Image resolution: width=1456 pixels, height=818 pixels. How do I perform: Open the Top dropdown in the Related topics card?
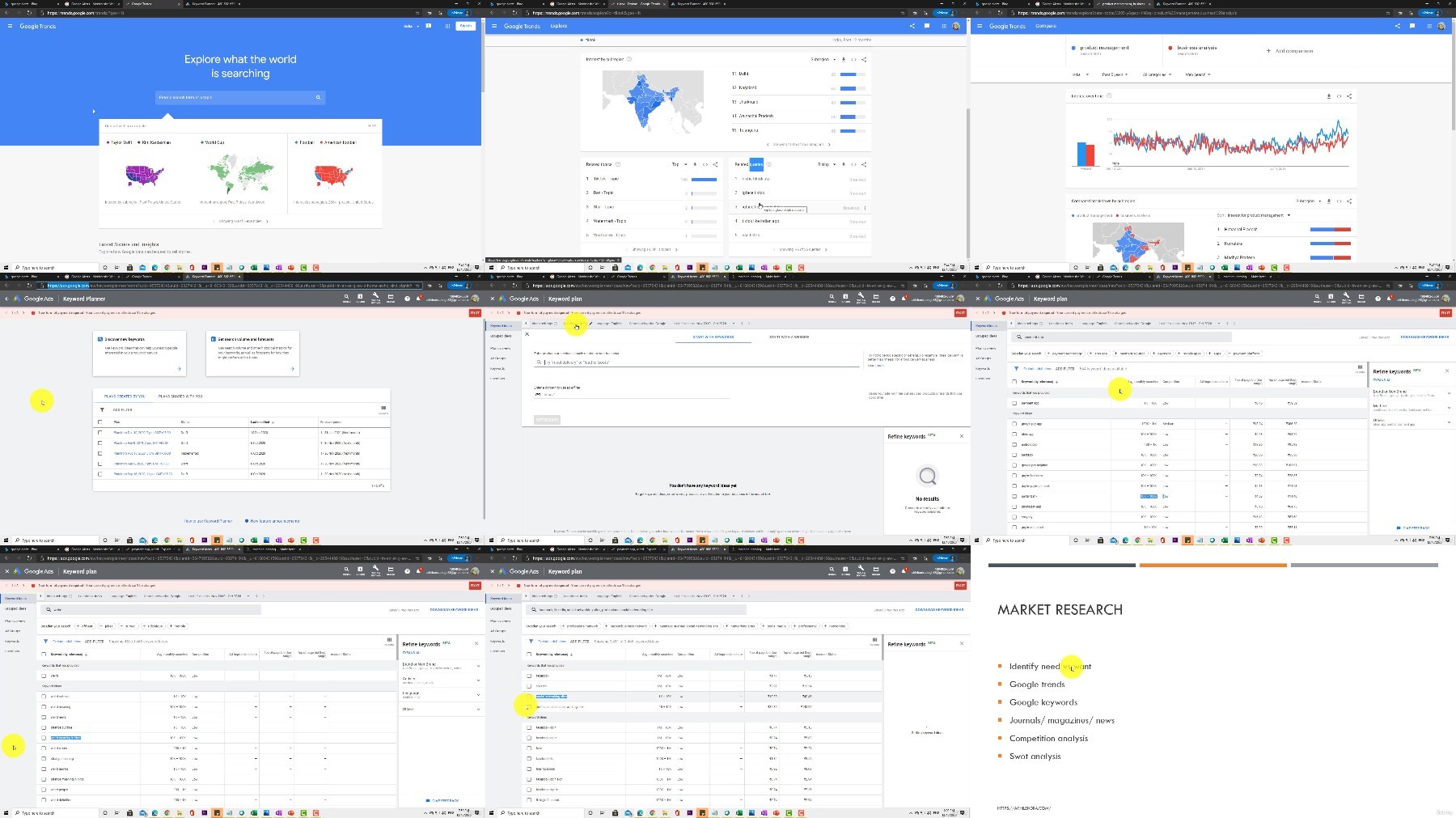pos(679,164)
